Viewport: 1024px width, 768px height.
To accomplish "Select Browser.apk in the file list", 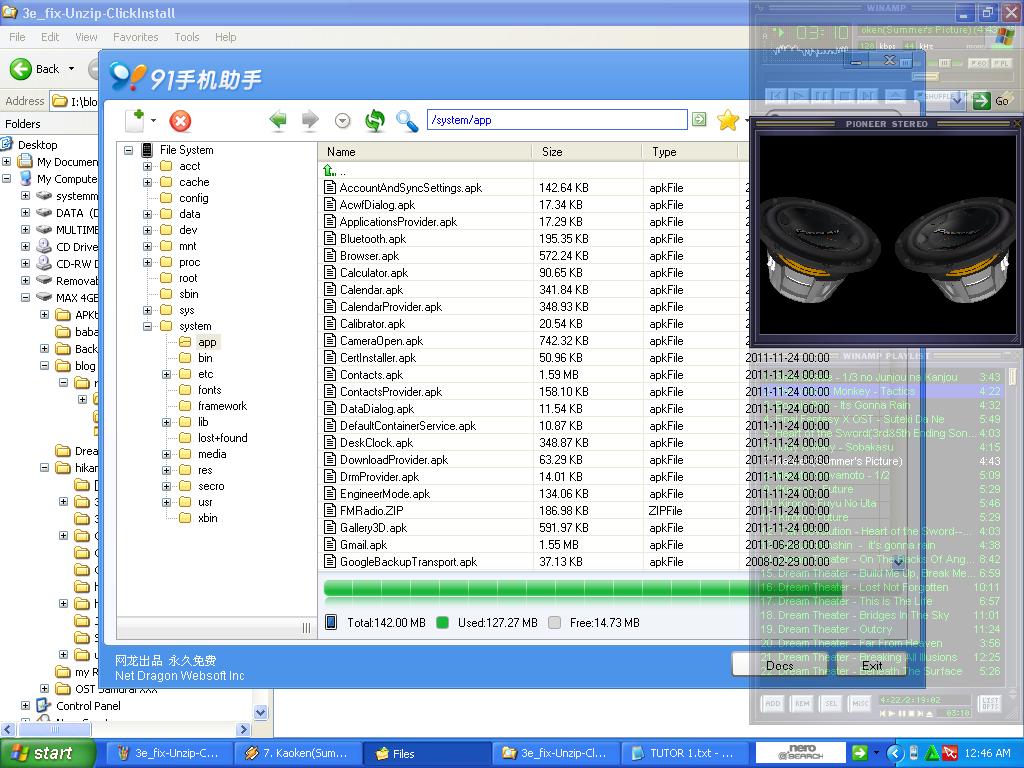I will point(370,256).
